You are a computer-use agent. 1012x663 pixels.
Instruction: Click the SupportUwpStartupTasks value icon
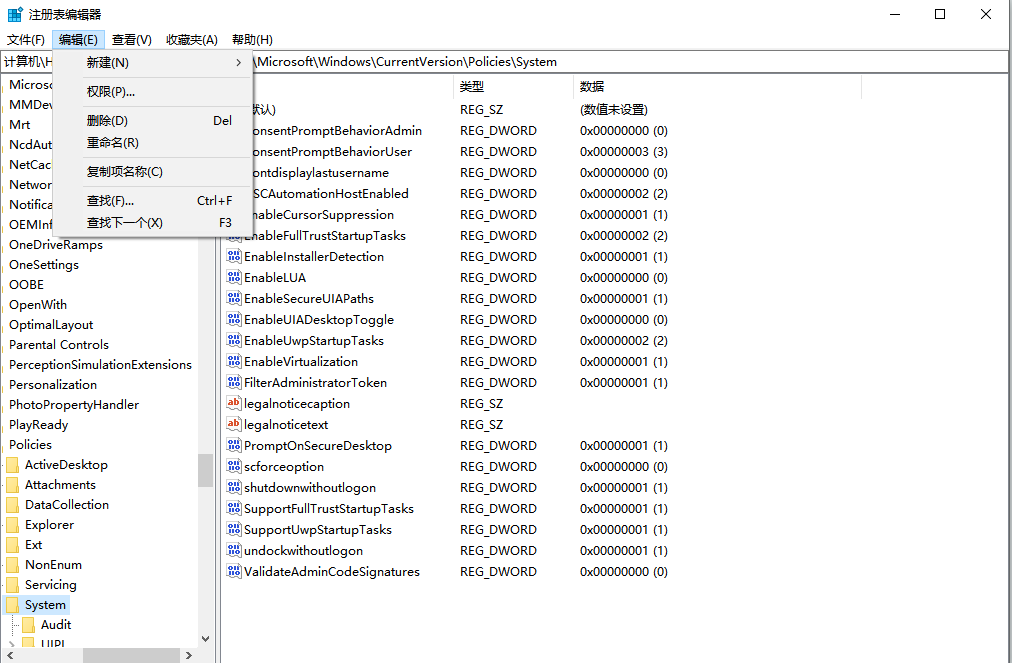coord(234,529)
